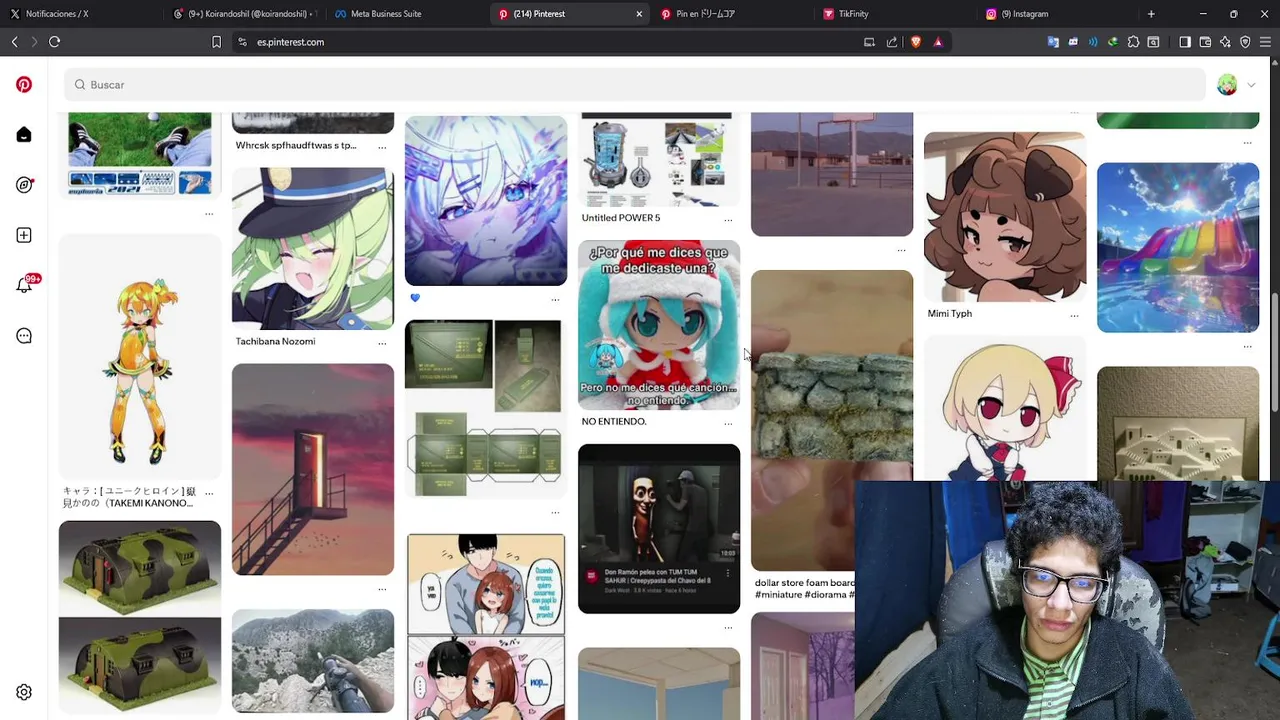
Task: Open notifications bell with 99+ badge
Action: pyautogui.click(x=24, y=285)
